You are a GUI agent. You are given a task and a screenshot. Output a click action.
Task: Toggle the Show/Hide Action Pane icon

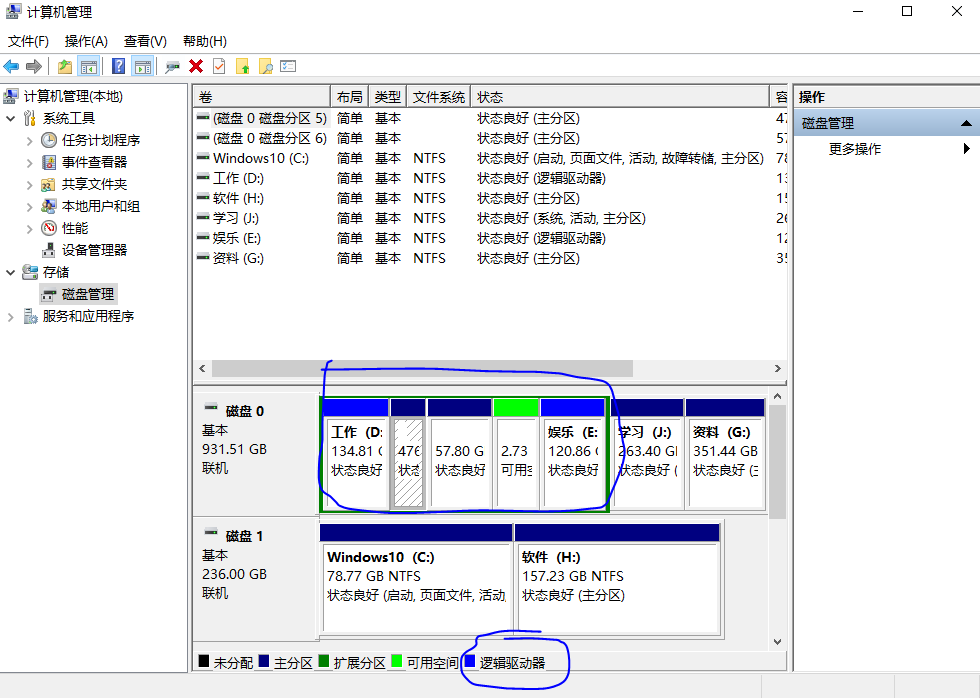pos(142,66)
